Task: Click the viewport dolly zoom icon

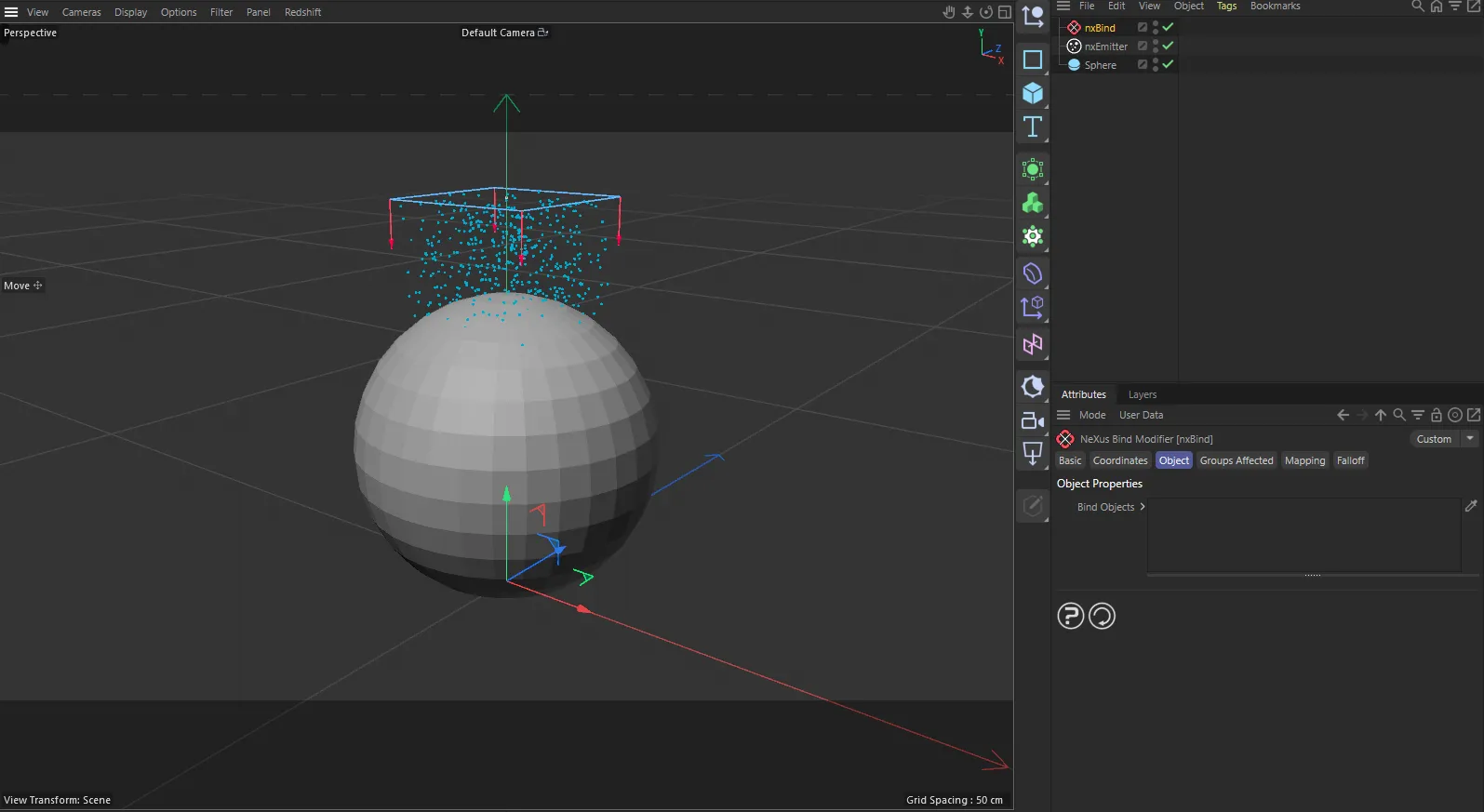Action: tap(968, 12)
